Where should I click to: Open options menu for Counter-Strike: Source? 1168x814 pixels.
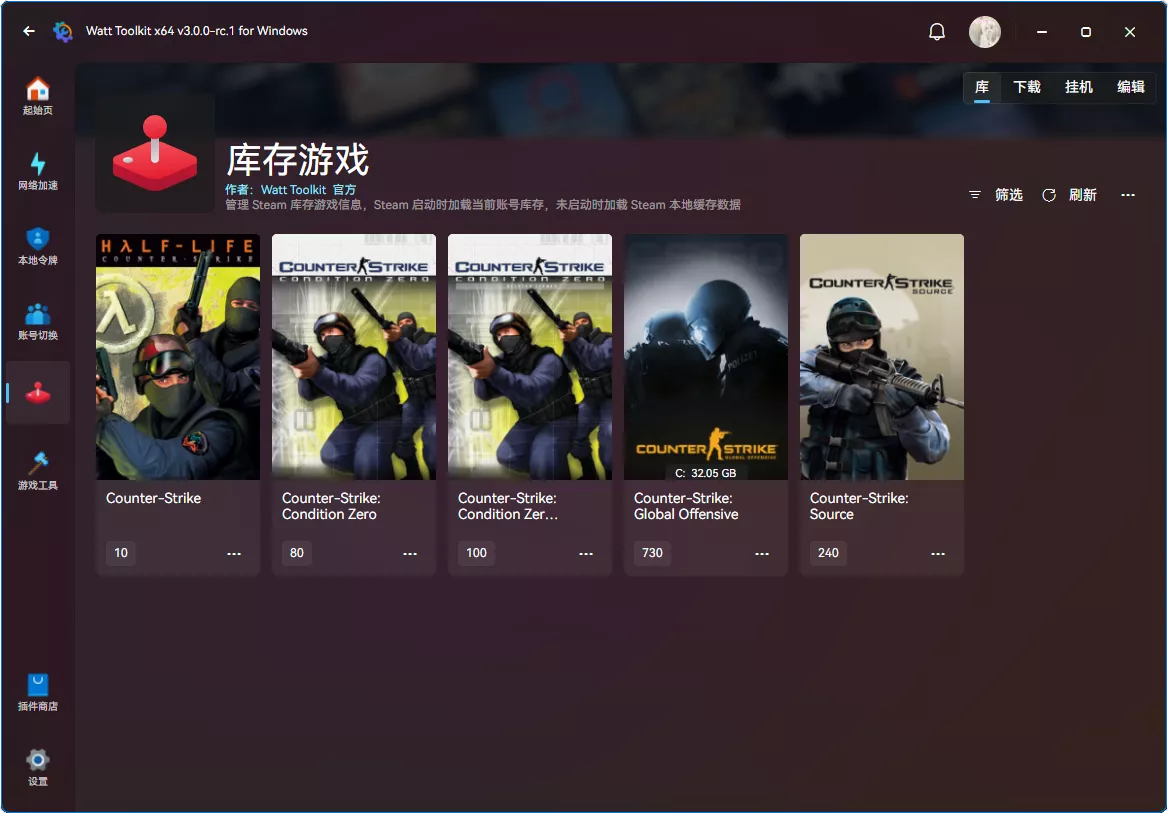[937, 553]
